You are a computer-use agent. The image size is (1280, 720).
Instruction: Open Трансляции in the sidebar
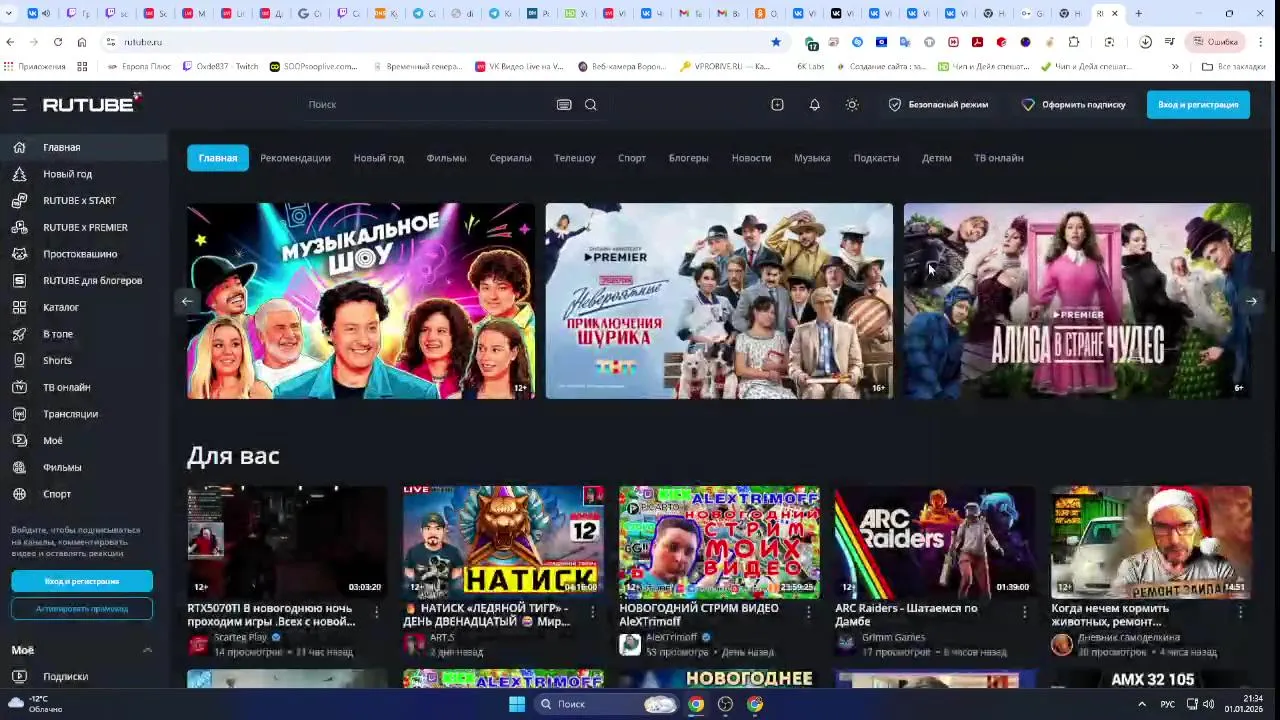click(x=84, y=414)
